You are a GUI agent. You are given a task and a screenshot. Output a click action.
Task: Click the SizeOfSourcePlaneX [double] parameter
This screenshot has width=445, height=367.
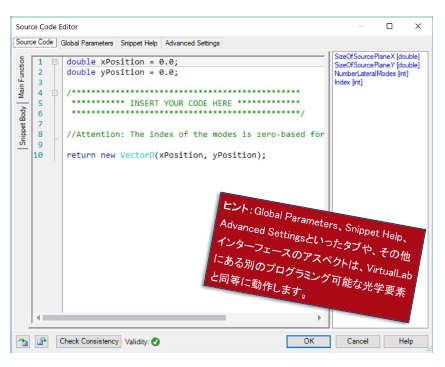[x=377, y=56]
